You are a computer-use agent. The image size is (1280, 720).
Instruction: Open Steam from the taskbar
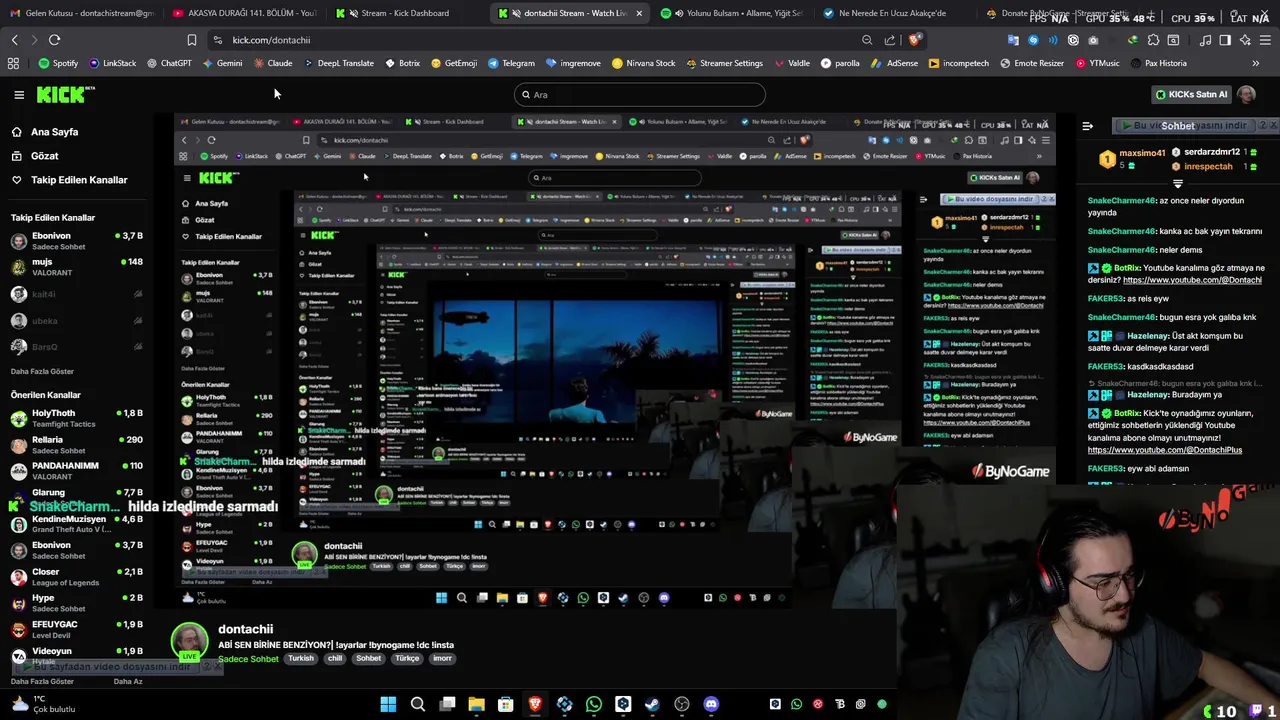pos(652,704)
